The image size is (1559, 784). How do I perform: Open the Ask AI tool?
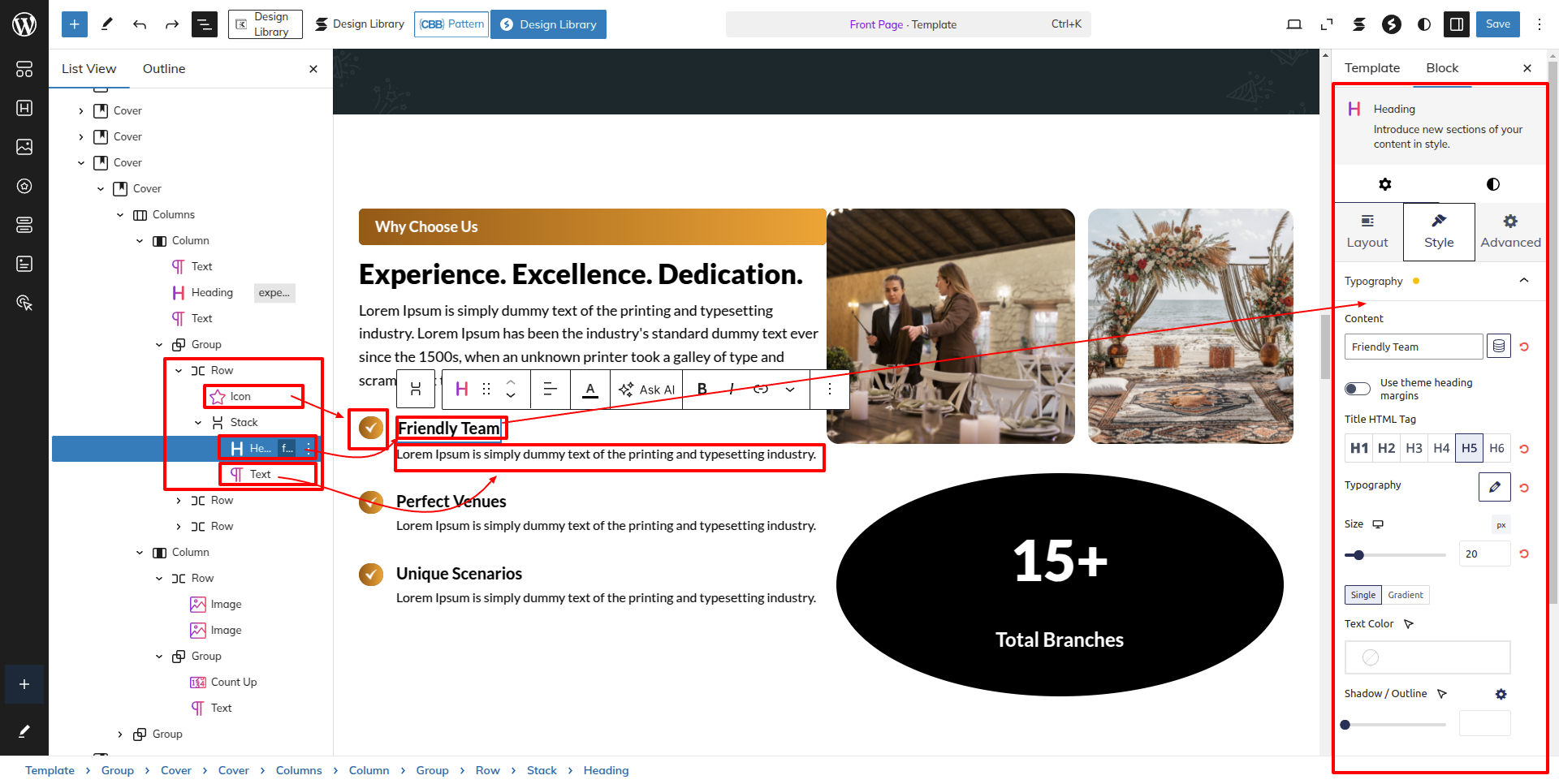tap(647, 390)
